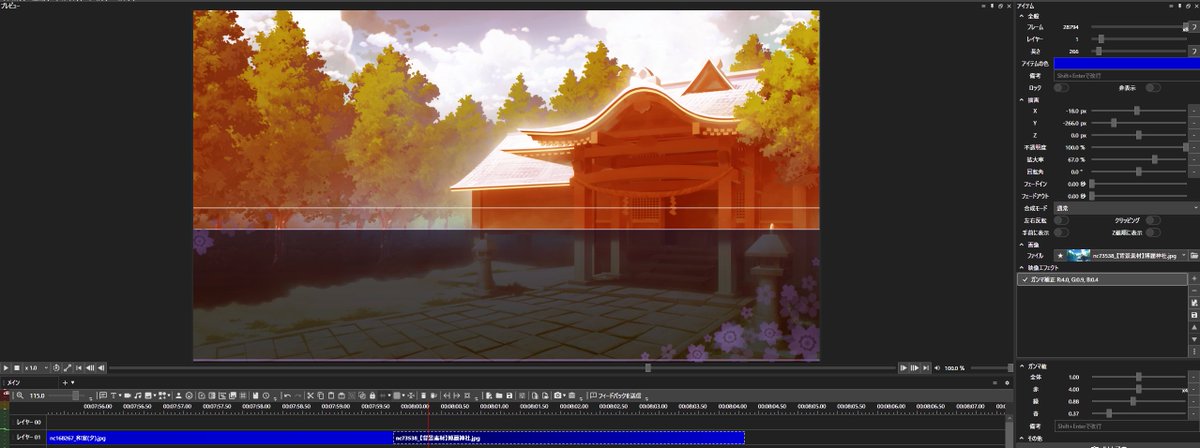Add a video effect with plus button

click(1194, 279)
